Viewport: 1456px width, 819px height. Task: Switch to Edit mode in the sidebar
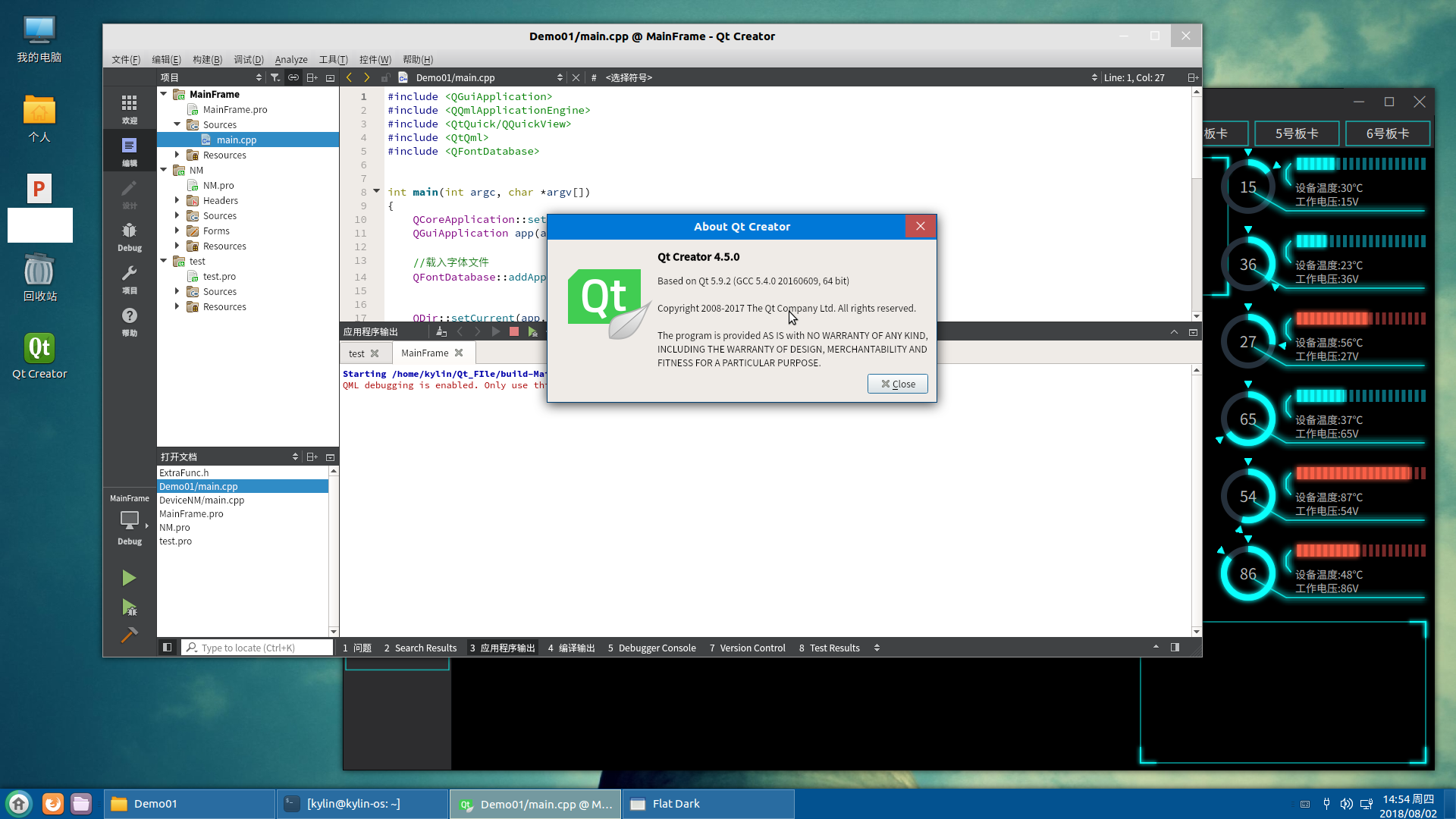pos(130,152)
